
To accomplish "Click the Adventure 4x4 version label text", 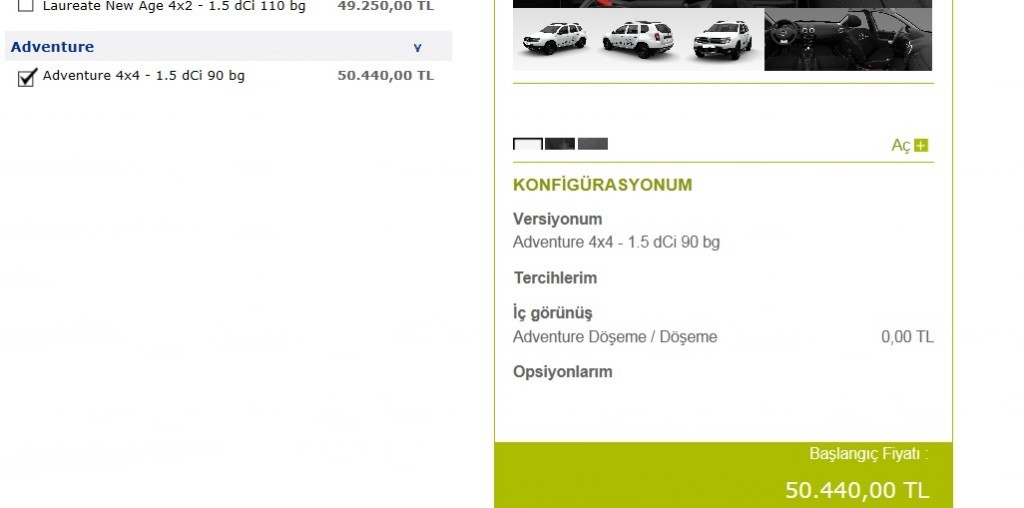I will point(144,75).
